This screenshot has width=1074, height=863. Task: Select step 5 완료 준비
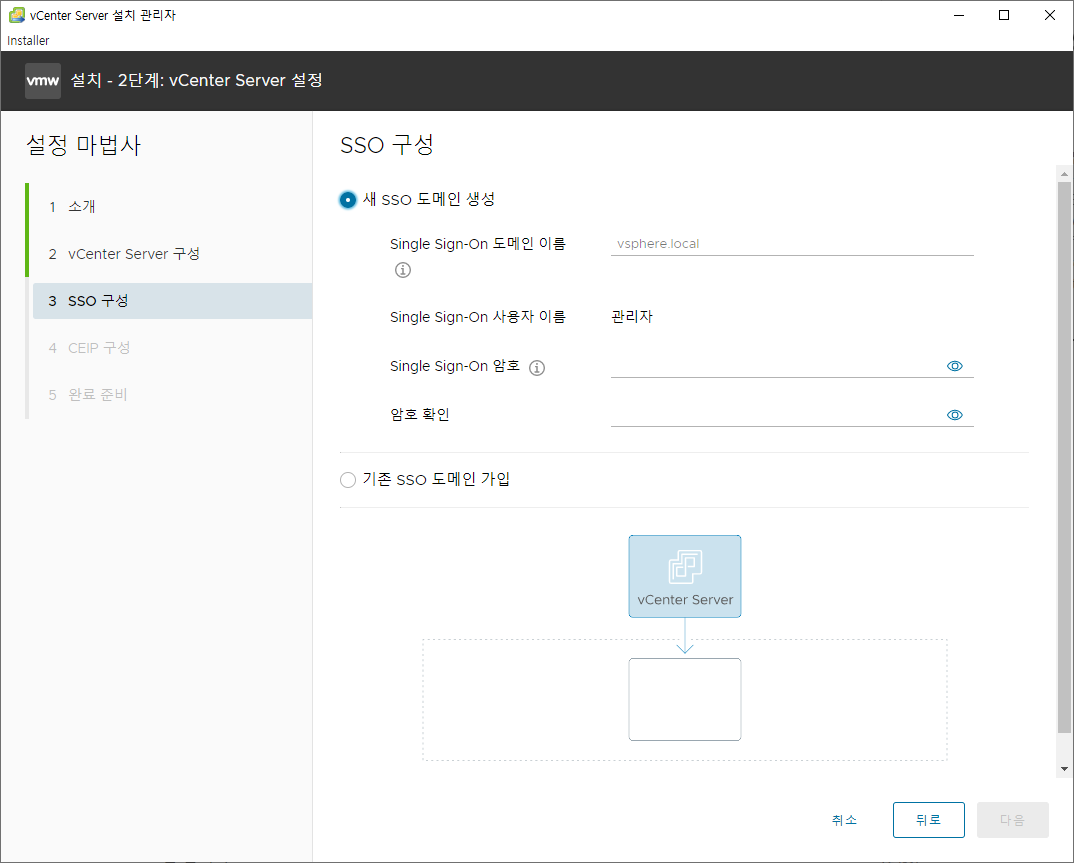pos(172,395)
